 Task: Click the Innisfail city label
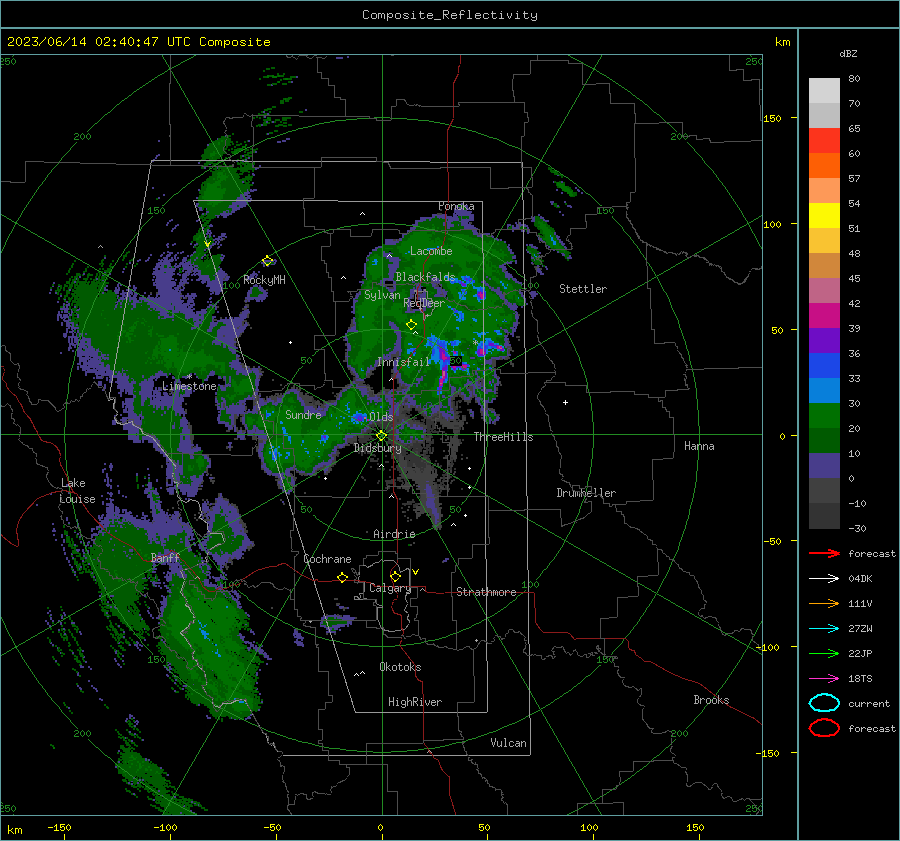tap(404, 362)
